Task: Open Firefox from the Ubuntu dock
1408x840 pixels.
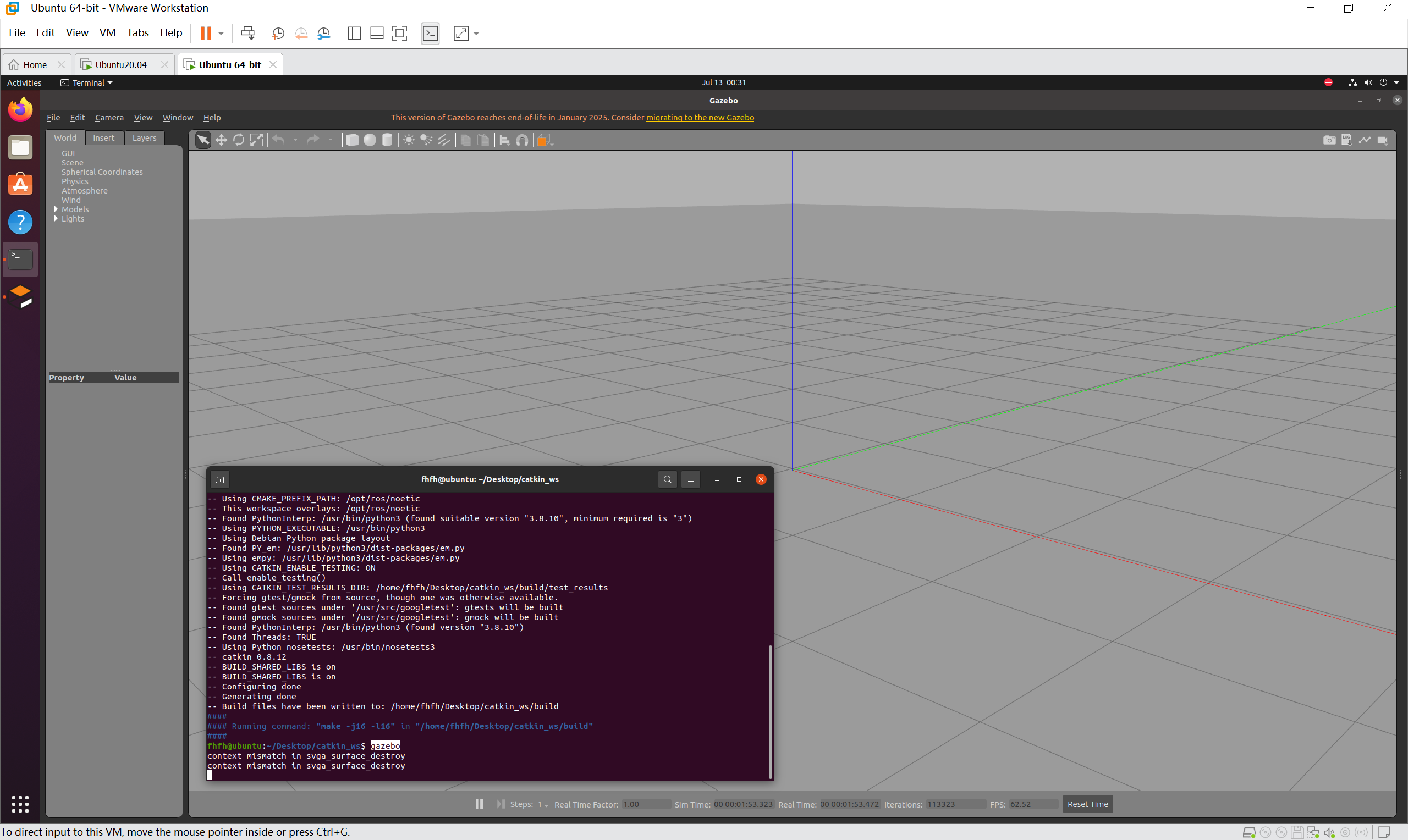Action: (20, 110)
